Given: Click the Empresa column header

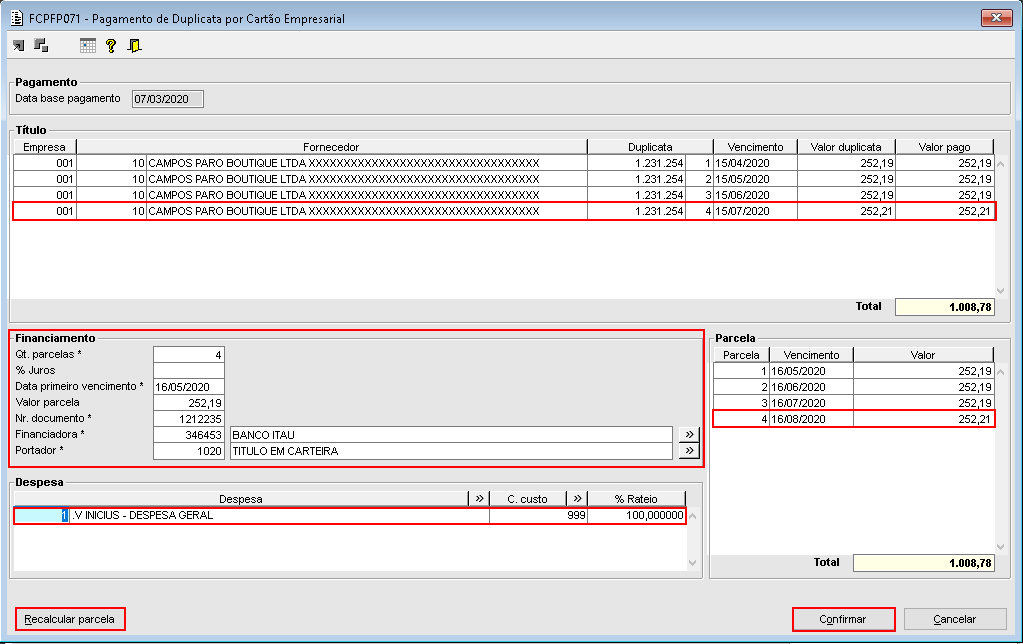Looking at the screenshot, I should (44, 147).
